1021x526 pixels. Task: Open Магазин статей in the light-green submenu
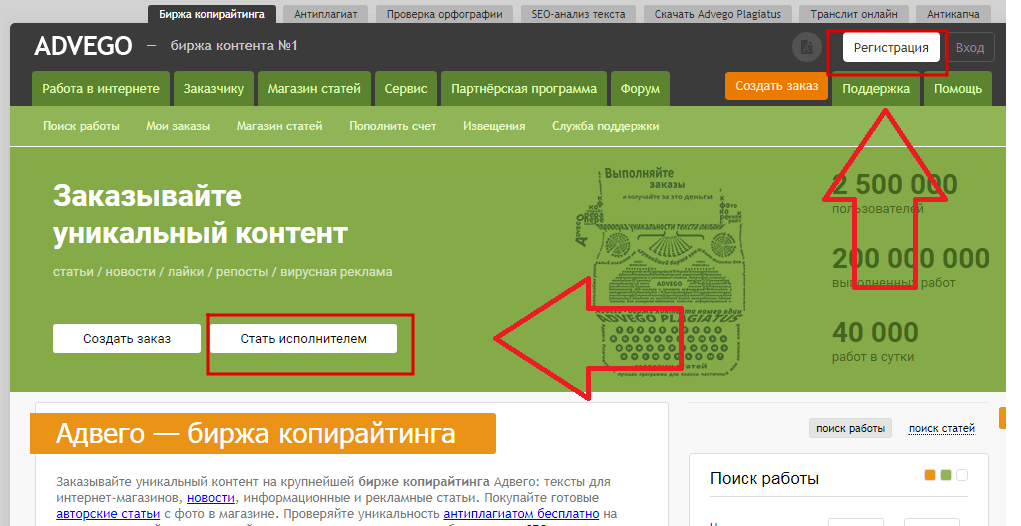point(279,126)
